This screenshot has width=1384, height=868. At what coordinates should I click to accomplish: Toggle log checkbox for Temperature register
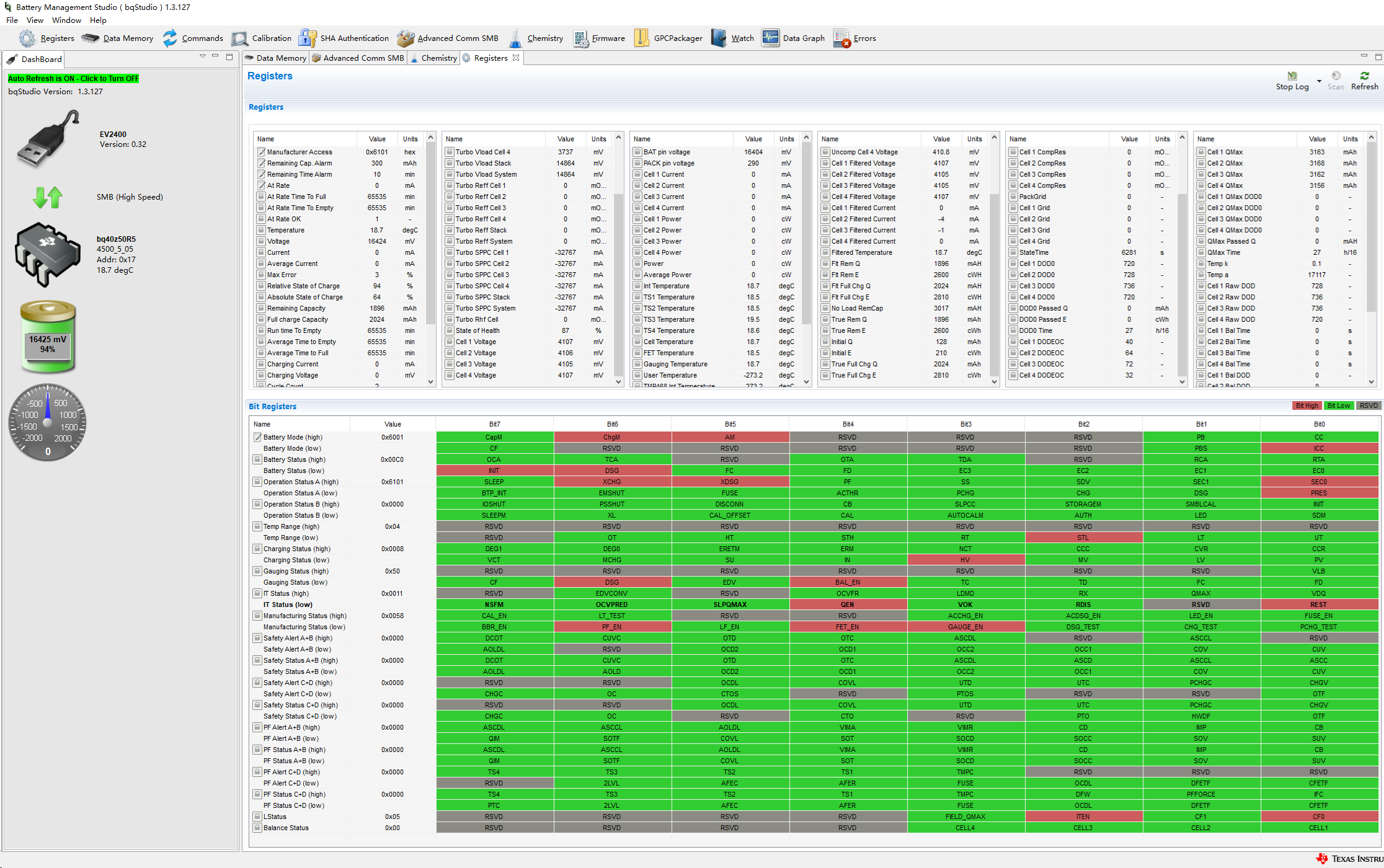click(x=262, y=230)
